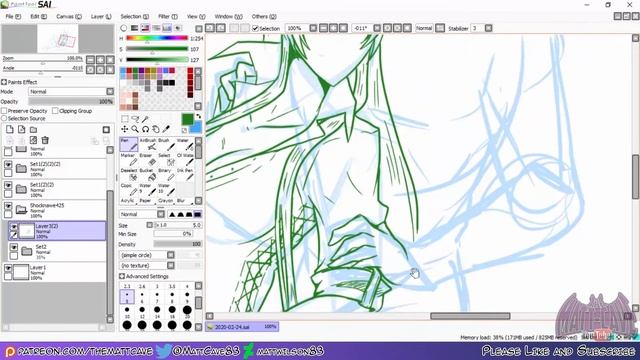The width and height of the screenshot is (640, 360).
Task: Select brush size preset 6
Action: click(x=142, y=296)
